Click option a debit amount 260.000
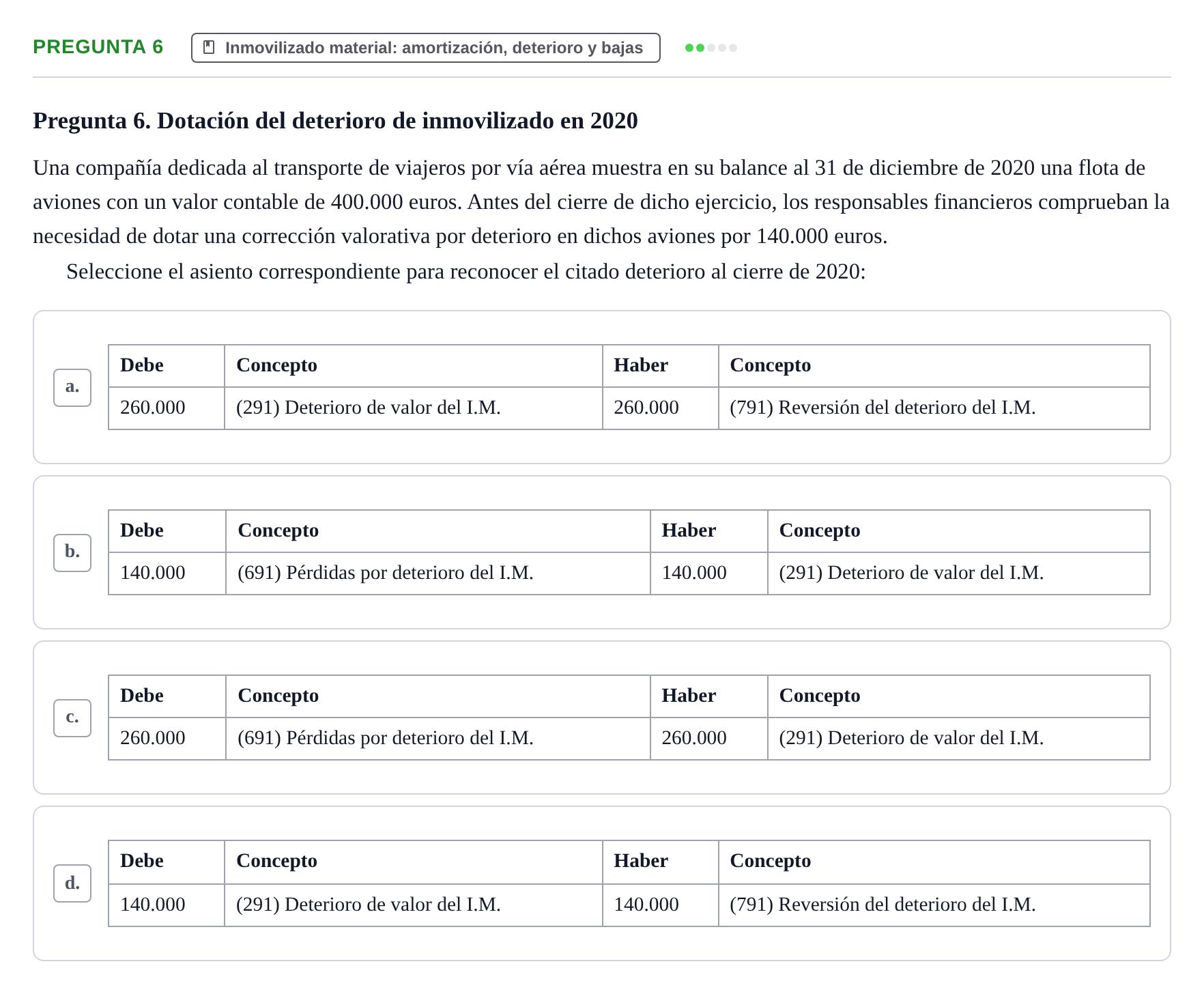 [x=167, y=408]
